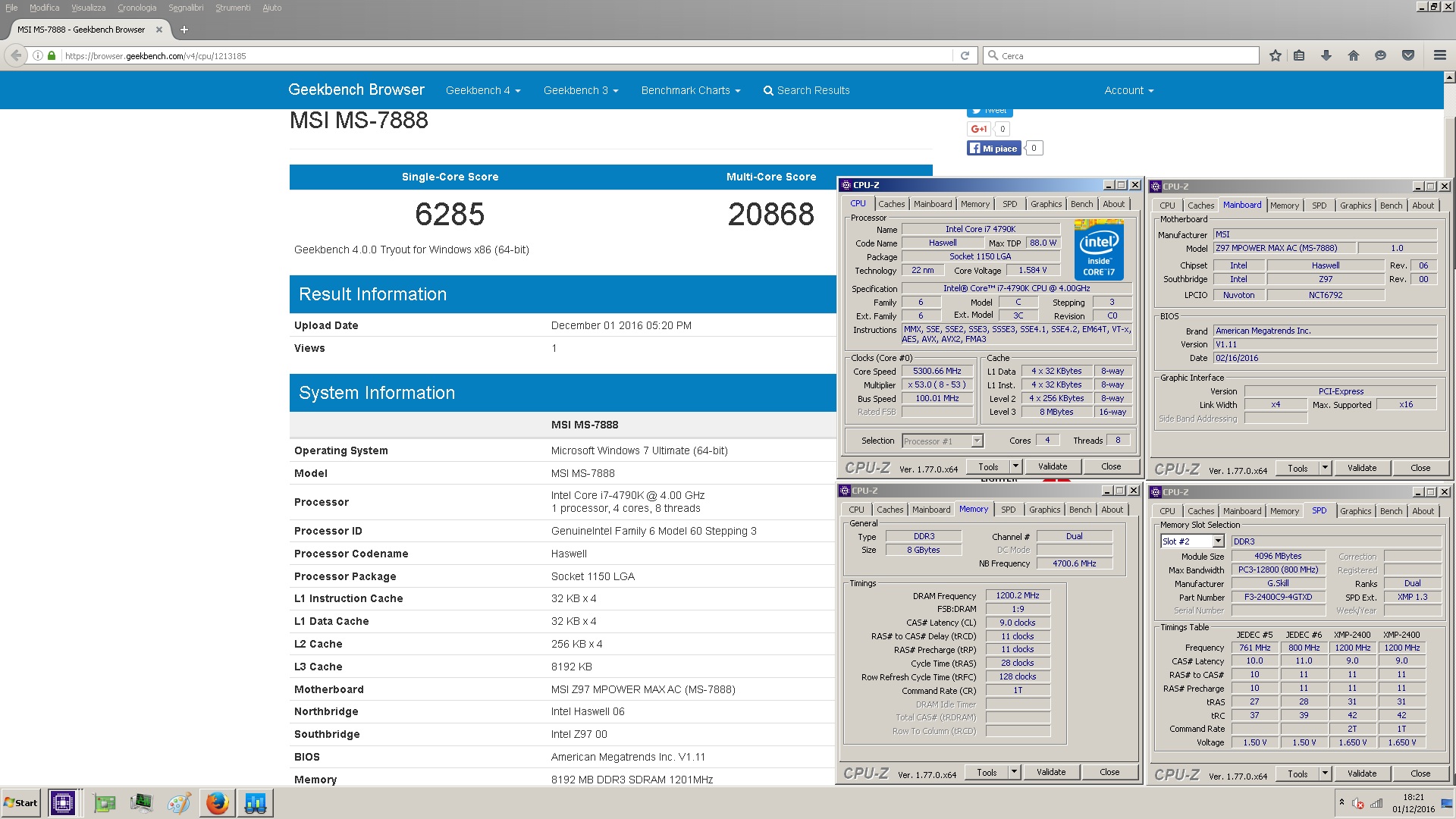The width and height of the screenshot is (1456, 819).
Task: Click the part number F3-2400C9-4GTXD
Action: click(1278, 597)
